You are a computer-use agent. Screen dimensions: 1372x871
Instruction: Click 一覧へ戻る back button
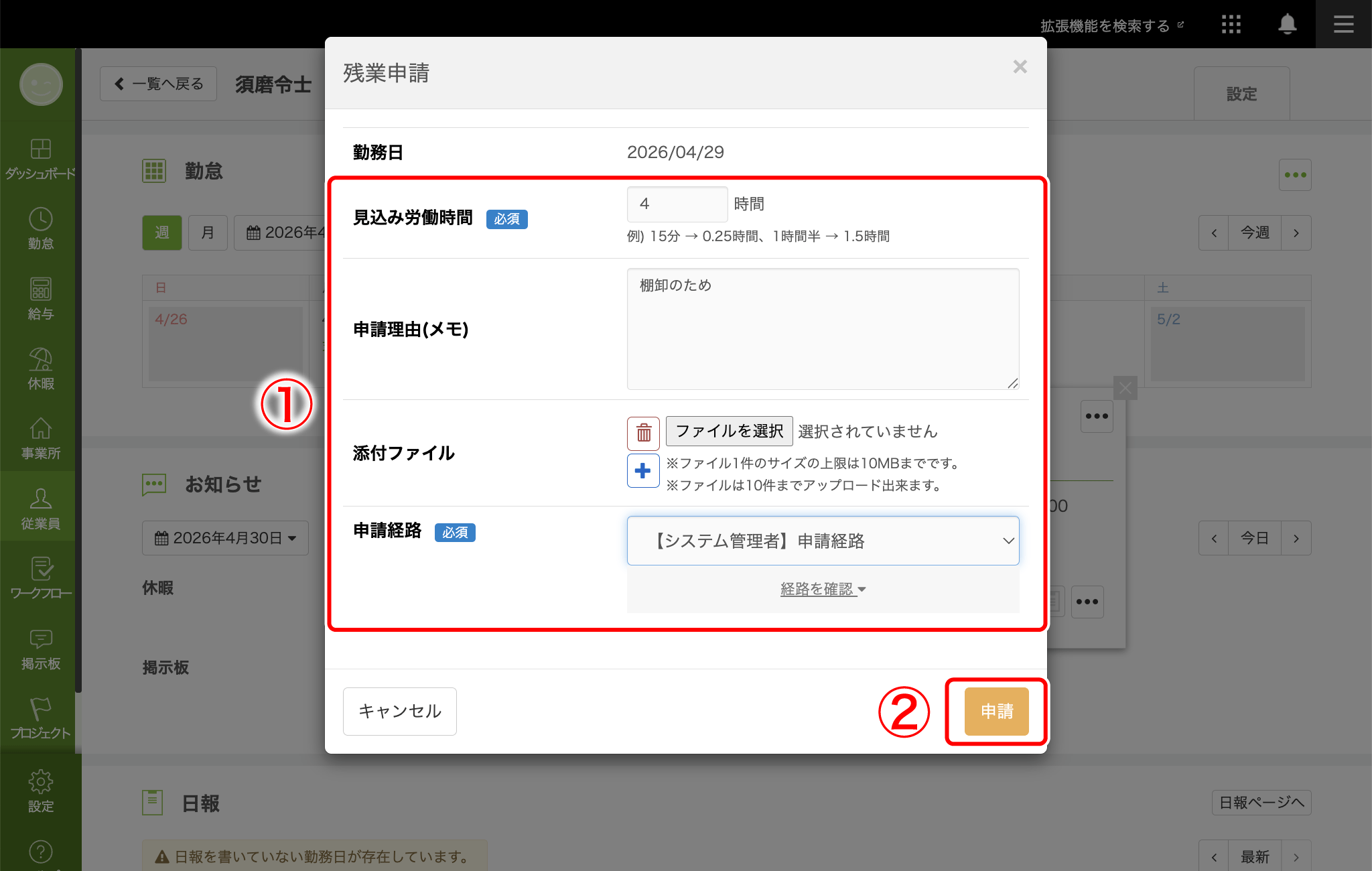(159, 84)
